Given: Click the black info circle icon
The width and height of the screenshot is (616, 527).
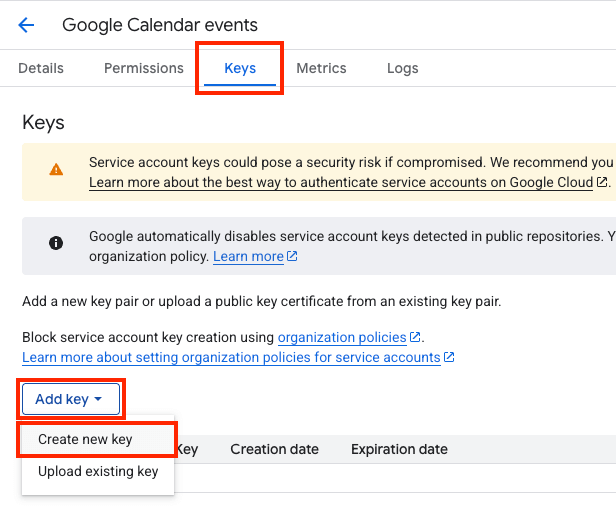Looking at the screenshot, I should pos(56,243).
